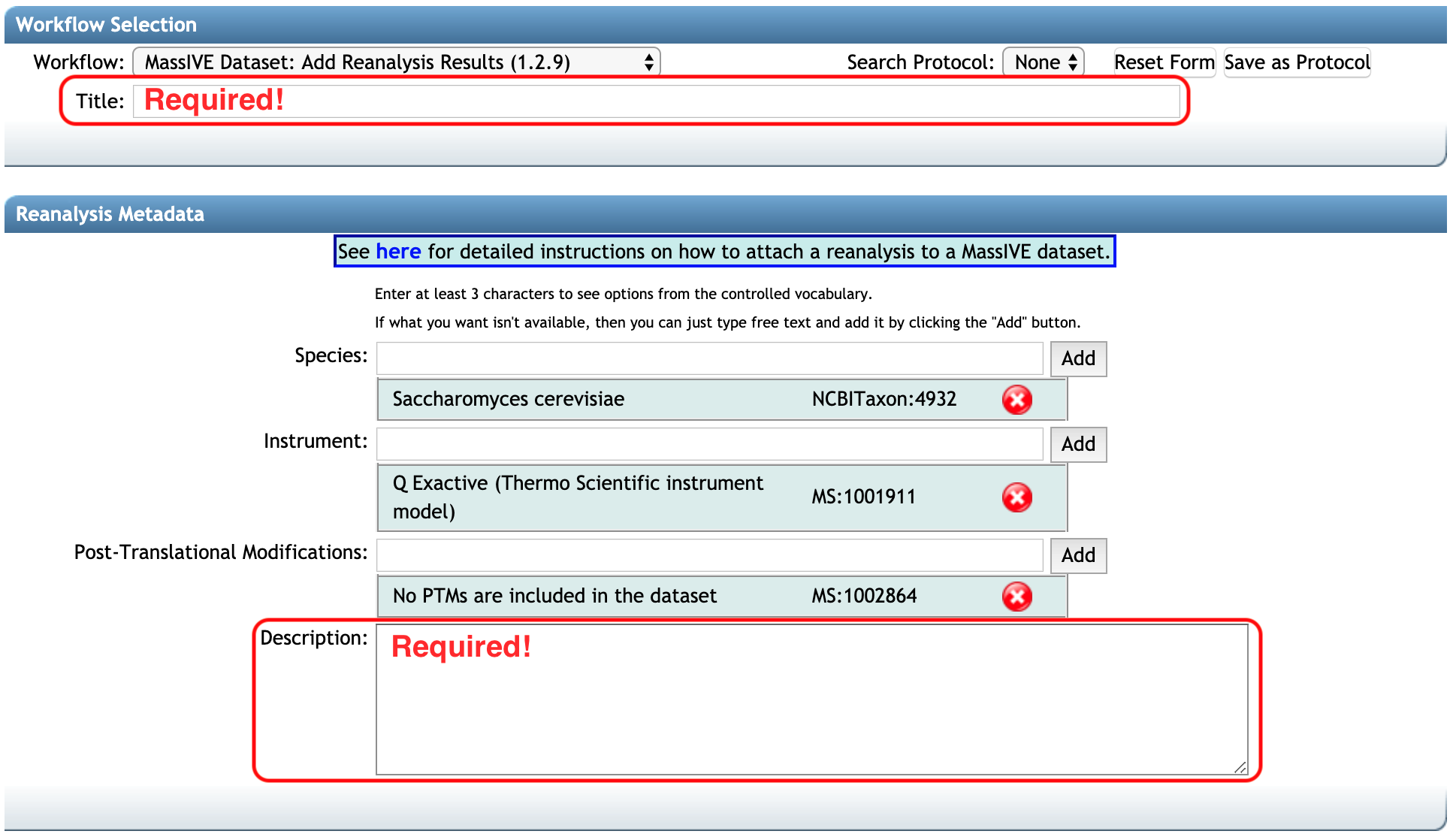Focus Post-Translational Modifications text field
The height and width of the screenshot is (840, 1456).
(x=709, y=555)
